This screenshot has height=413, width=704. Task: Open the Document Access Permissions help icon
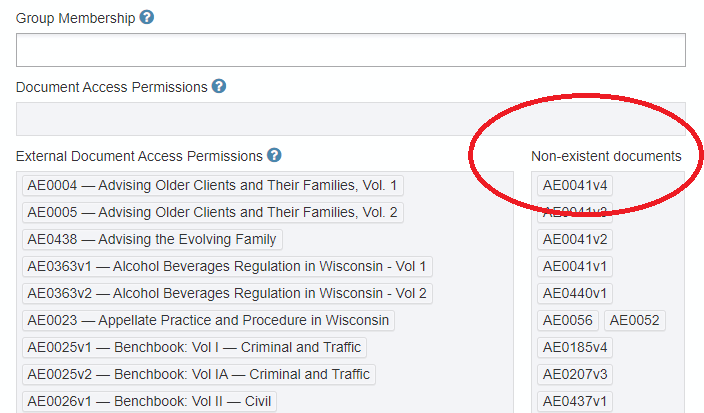point(219,87)
